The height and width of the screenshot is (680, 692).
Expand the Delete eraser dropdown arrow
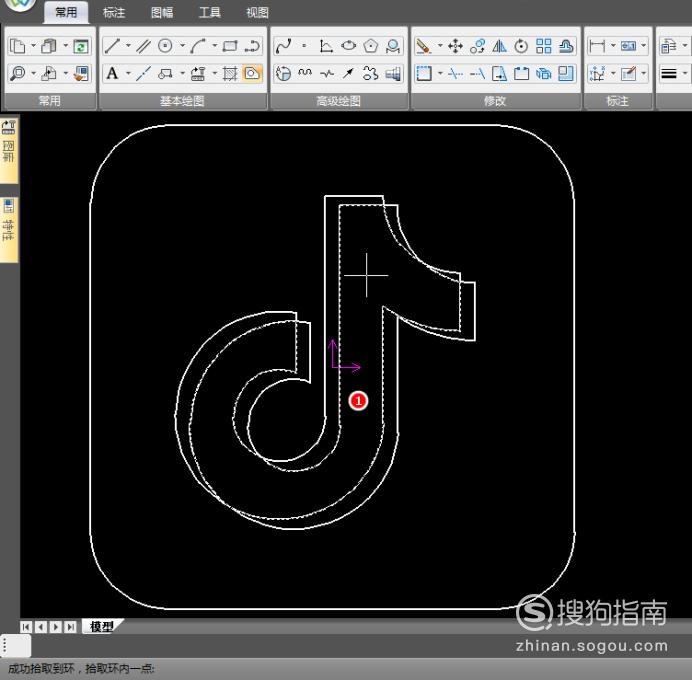tap(440, 45)
